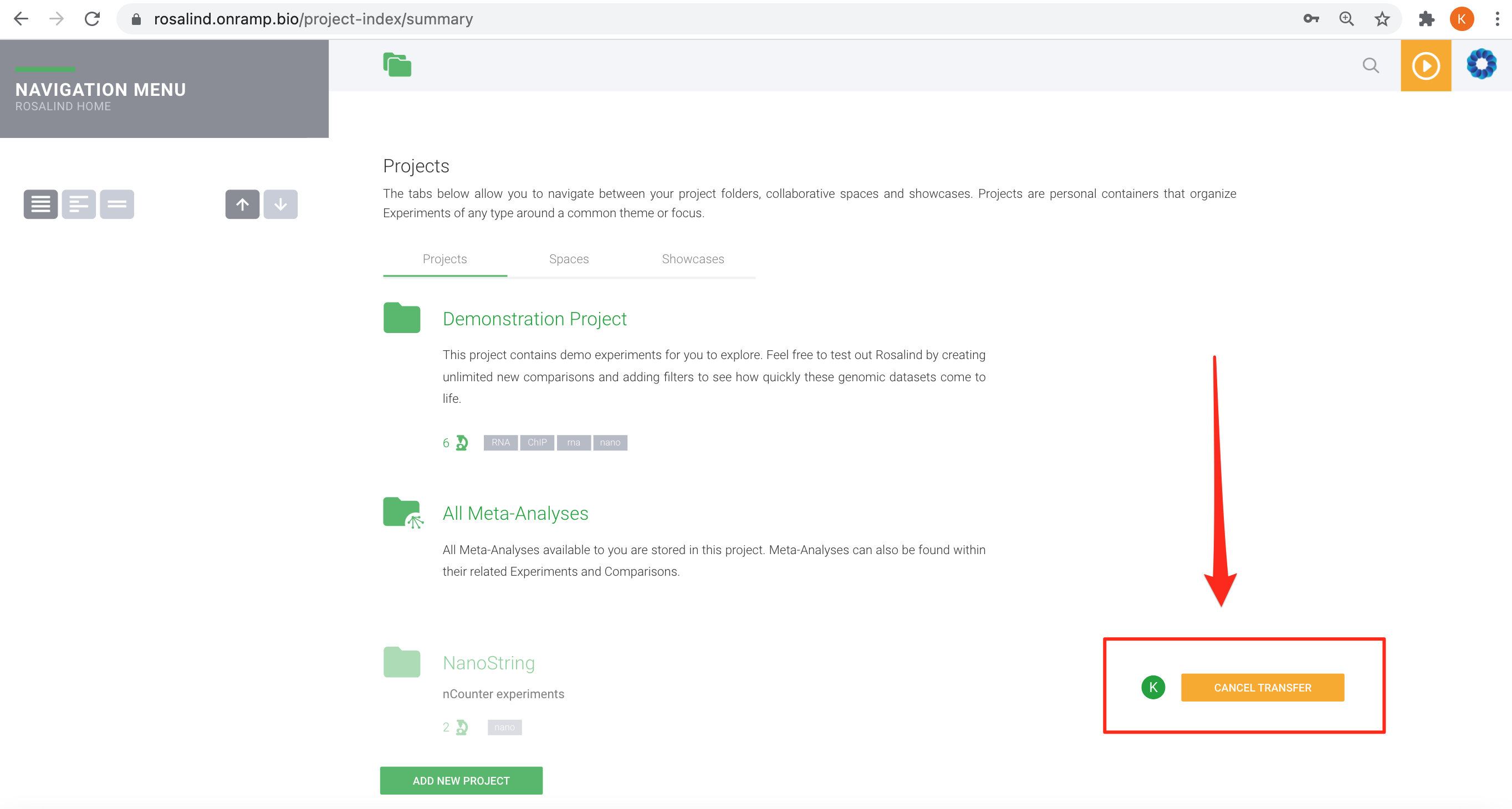Click the NAVIGATION MENU heading

[x=100, y=90]
